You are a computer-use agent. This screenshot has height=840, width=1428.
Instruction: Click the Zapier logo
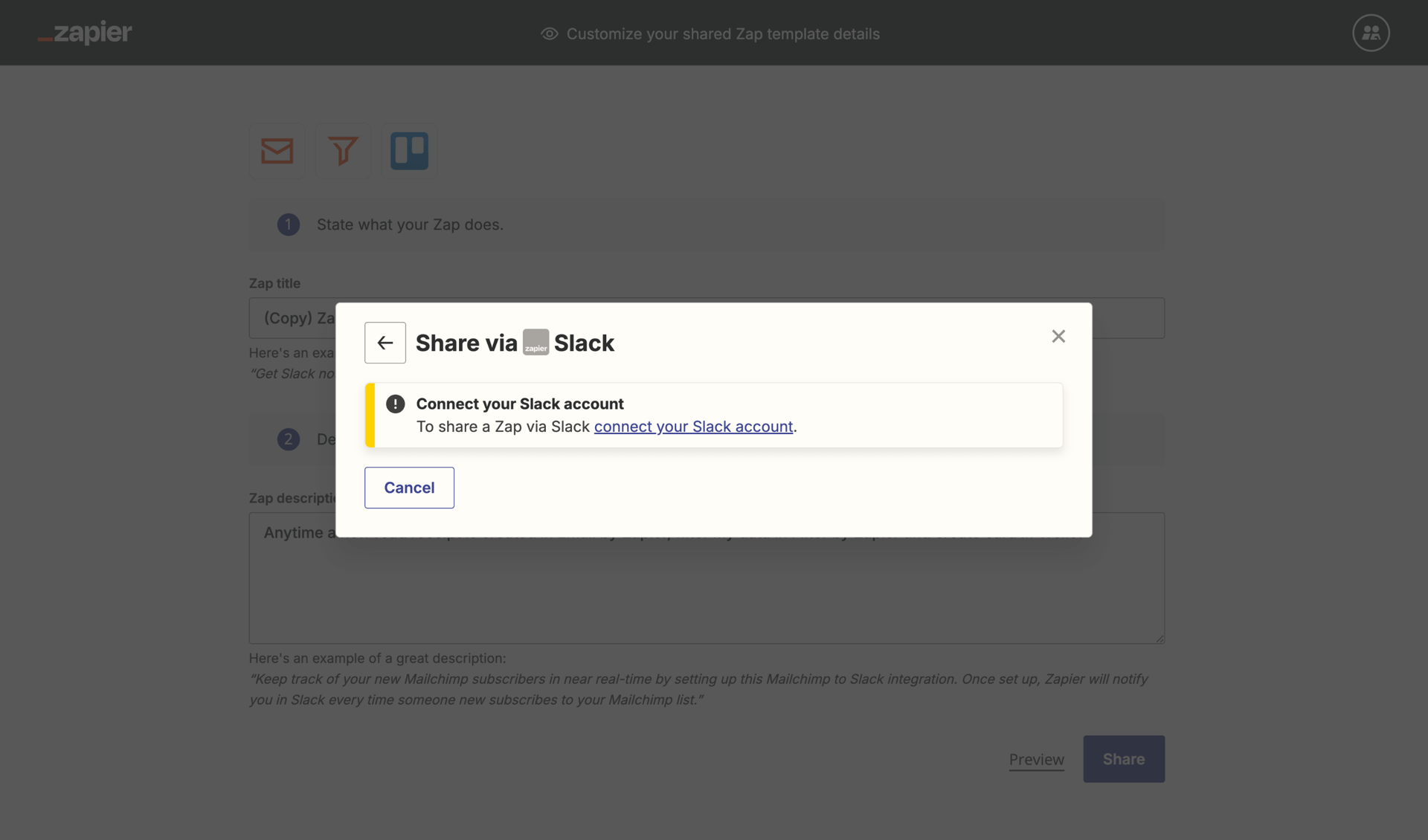point(84,33)
